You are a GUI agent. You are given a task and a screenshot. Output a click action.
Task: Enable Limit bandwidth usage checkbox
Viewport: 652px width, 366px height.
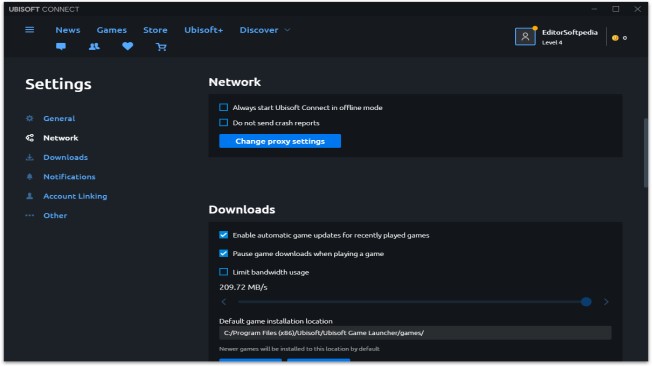223,272
